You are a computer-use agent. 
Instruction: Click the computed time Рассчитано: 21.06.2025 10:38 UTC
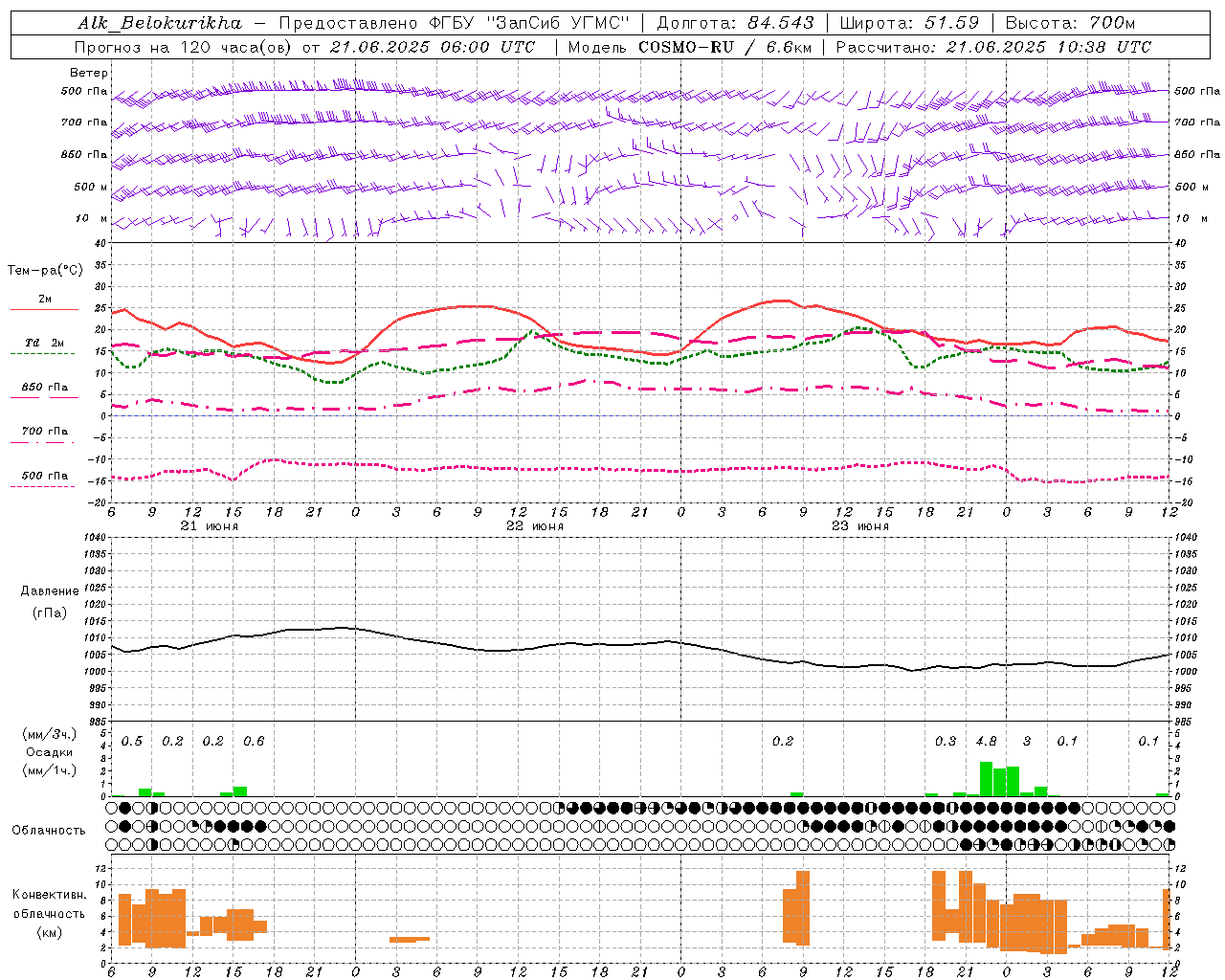(993, 47)
